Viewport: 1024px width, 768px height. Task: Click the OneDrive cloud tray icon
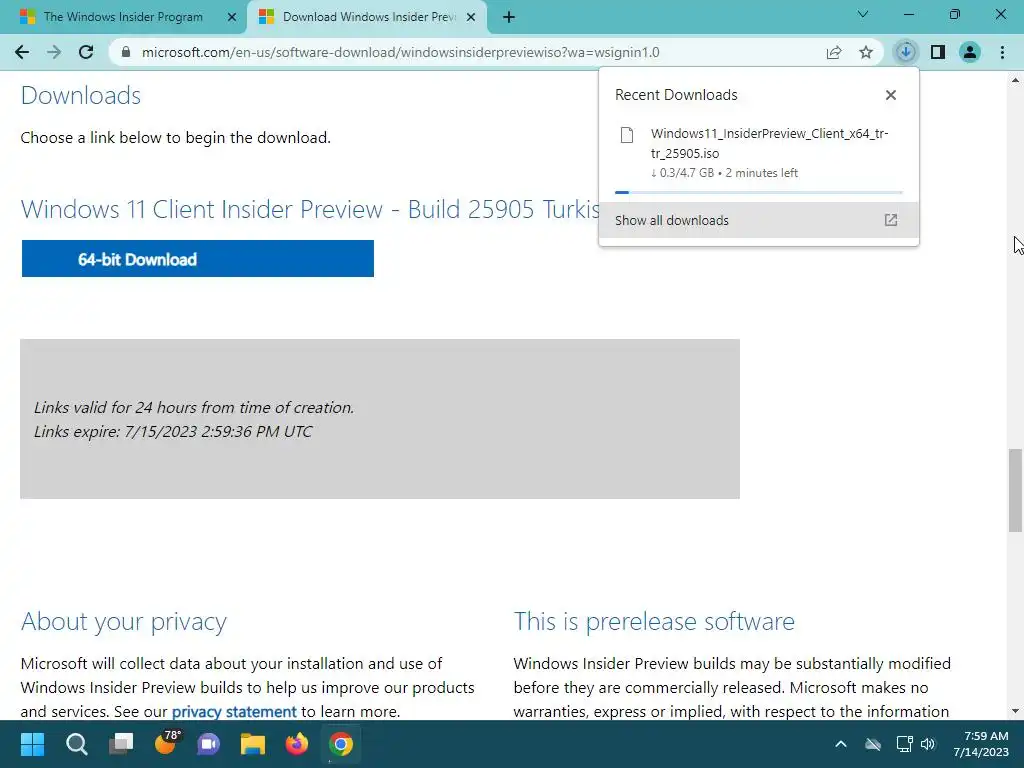(x=872, y=744)
